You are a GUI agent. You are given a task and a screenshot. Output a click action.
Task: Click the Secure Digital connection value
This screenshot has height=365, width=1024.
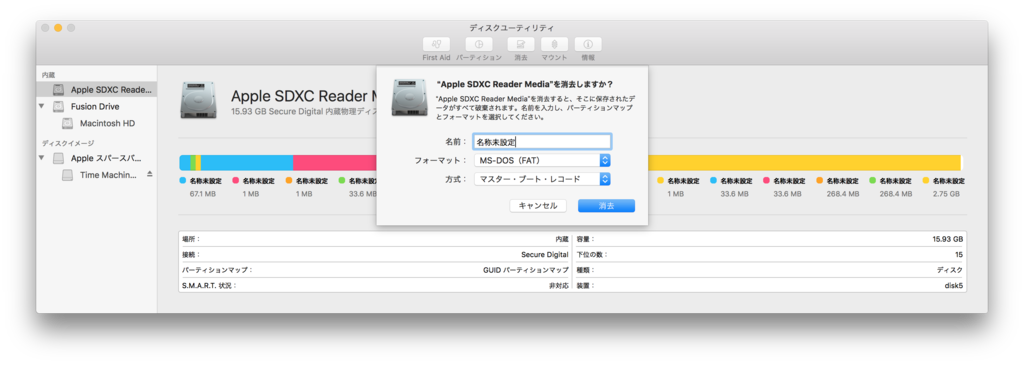545,255
